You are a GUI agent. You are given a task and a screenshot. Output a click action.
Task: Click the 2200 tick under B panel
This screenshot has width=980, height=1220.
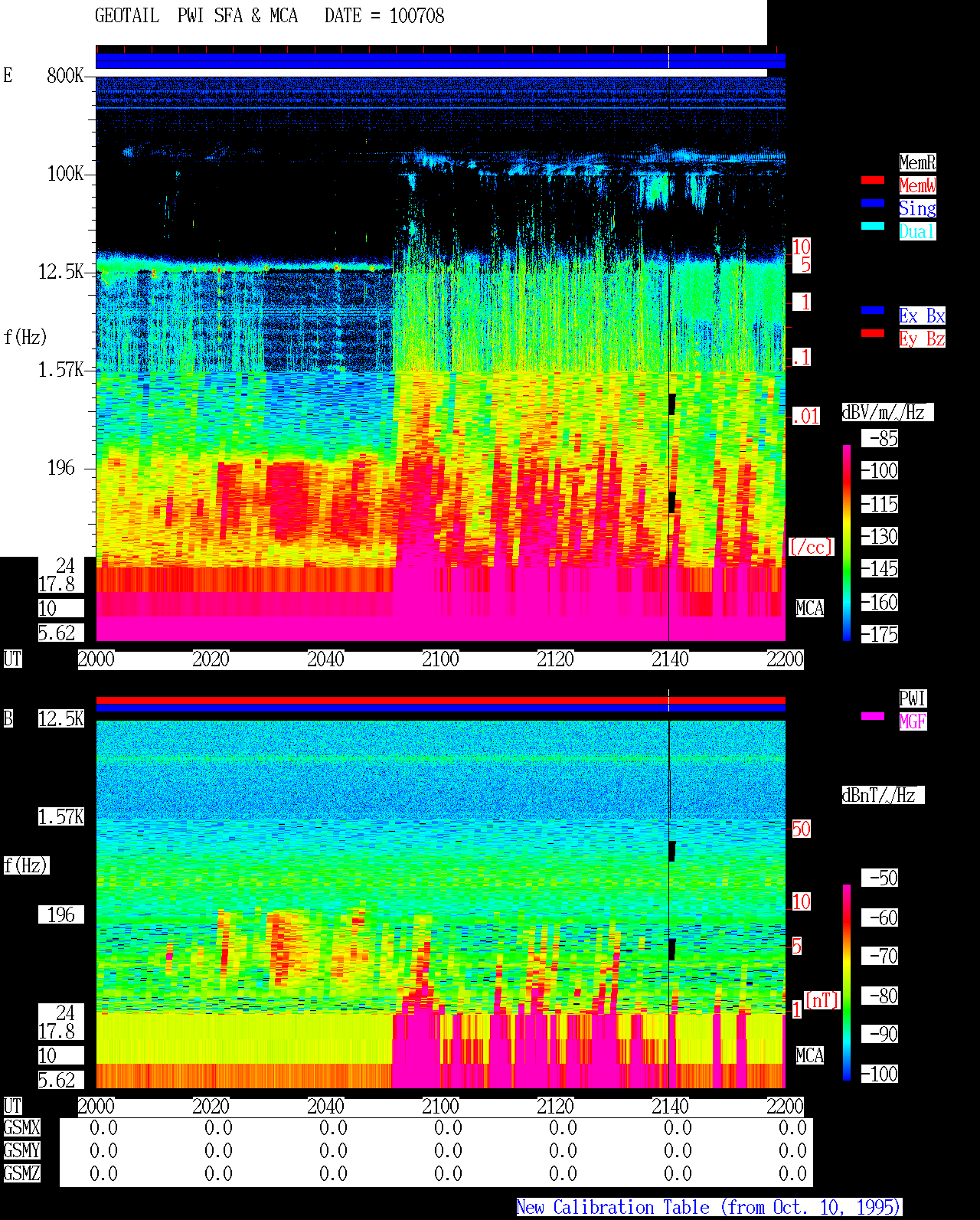click(785, 1107)
